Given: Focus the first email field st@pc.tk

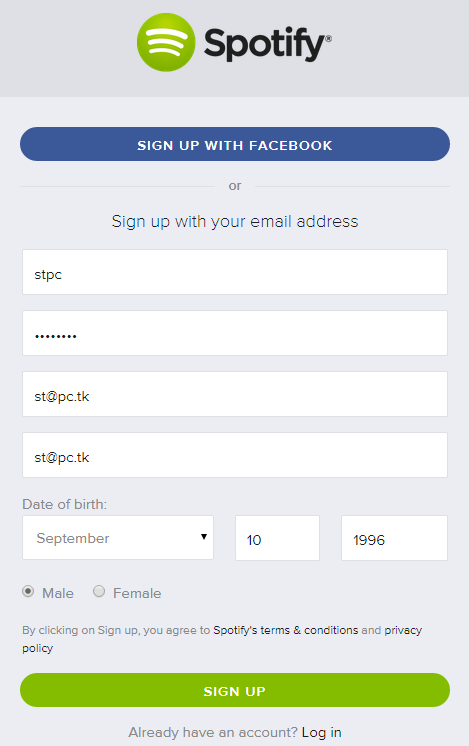Looking at the screenshot, I should [x=235, y=394].
